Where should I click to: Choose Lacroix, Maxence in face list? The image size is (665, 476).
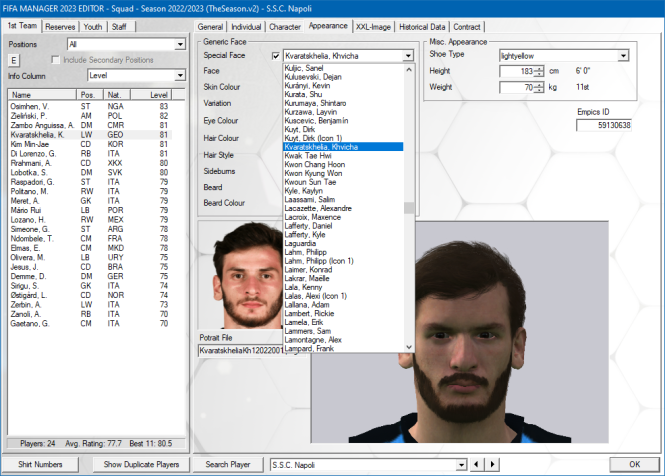click(x=343, y=217)
